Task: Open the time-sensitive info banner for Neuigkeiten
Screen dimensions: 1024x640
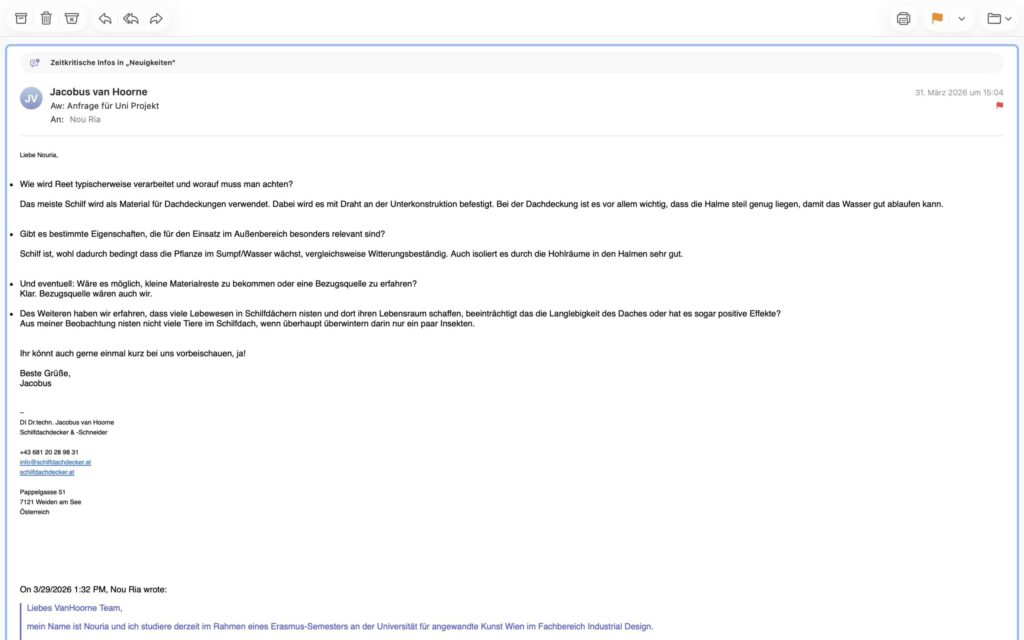Action: pyautogui.click(x=112, y=63)
